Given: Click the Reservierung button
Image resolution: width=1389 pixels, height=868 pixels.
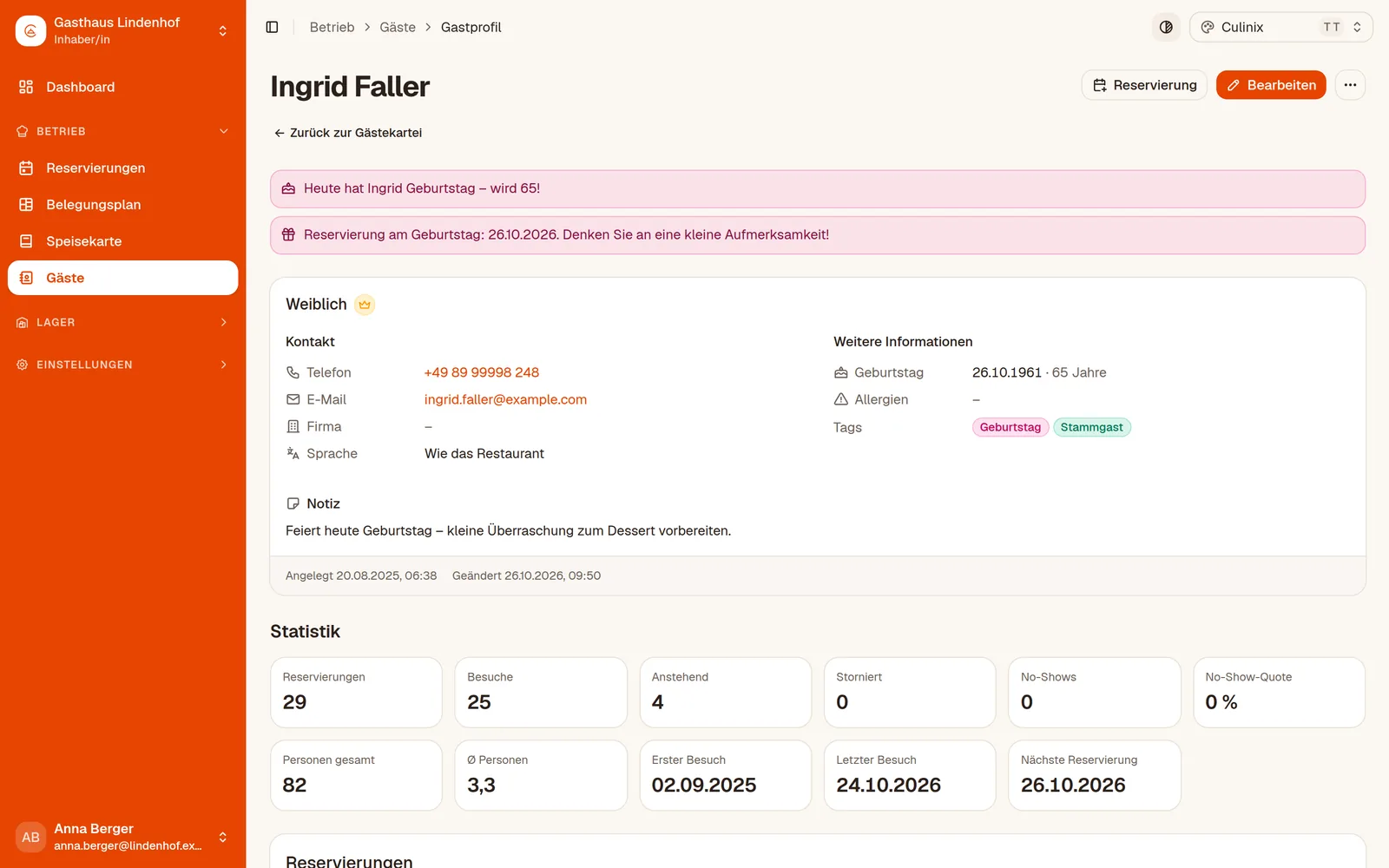Looking at the screenshot, I should point(1144,85).
